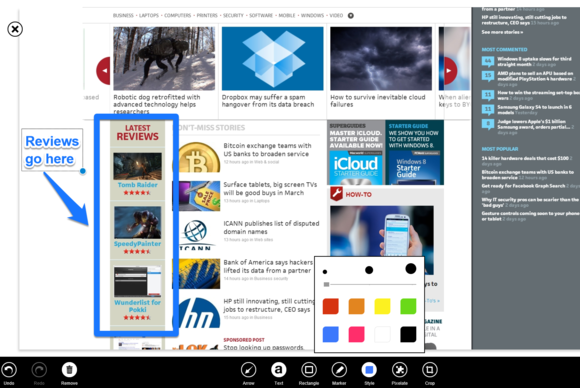Pick the largest stroke size dot
The image size is (580, 388).
[x=411, y=269]
